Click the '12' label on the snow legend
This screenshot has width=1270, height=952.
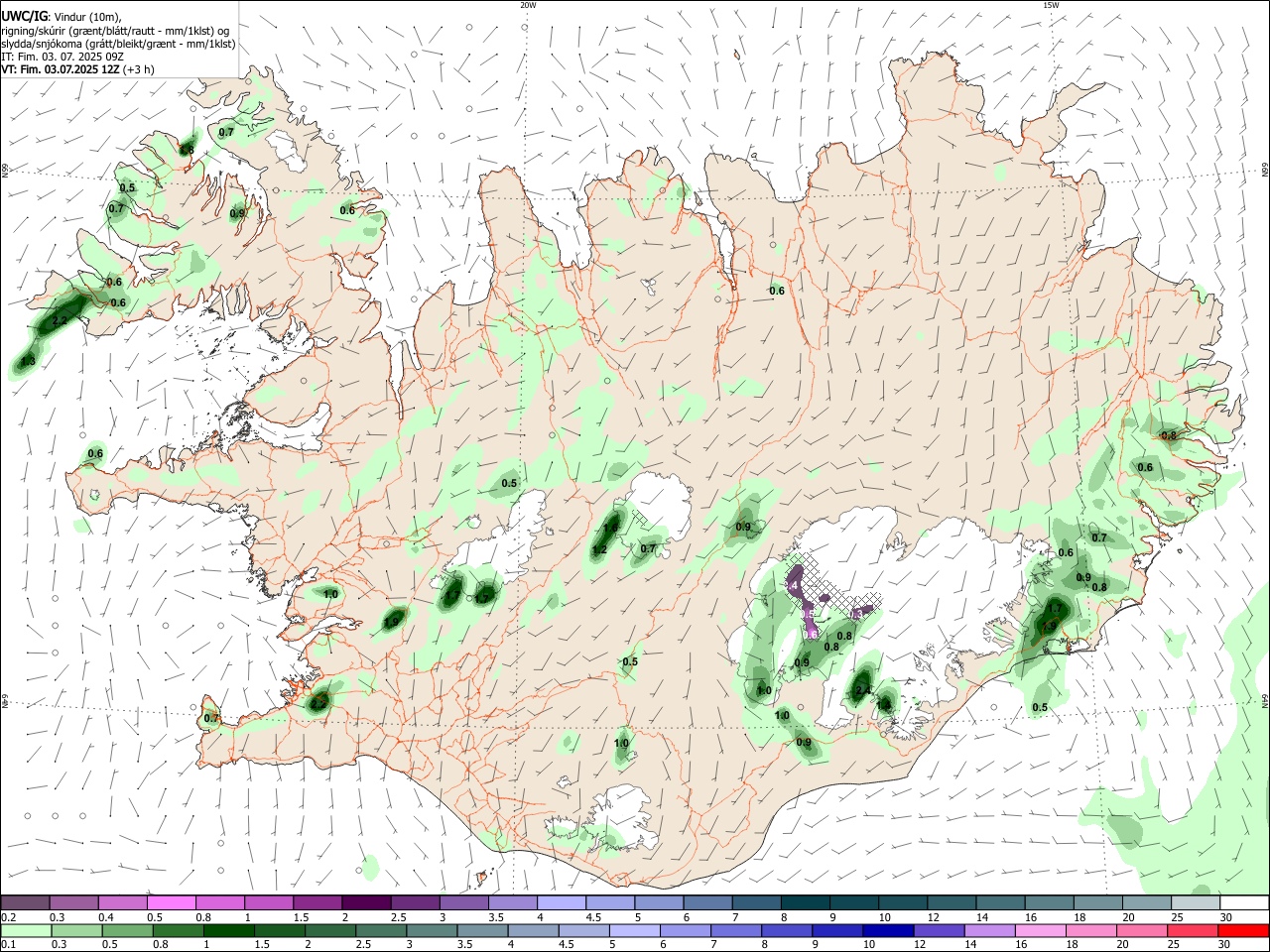tap(933, 917)
